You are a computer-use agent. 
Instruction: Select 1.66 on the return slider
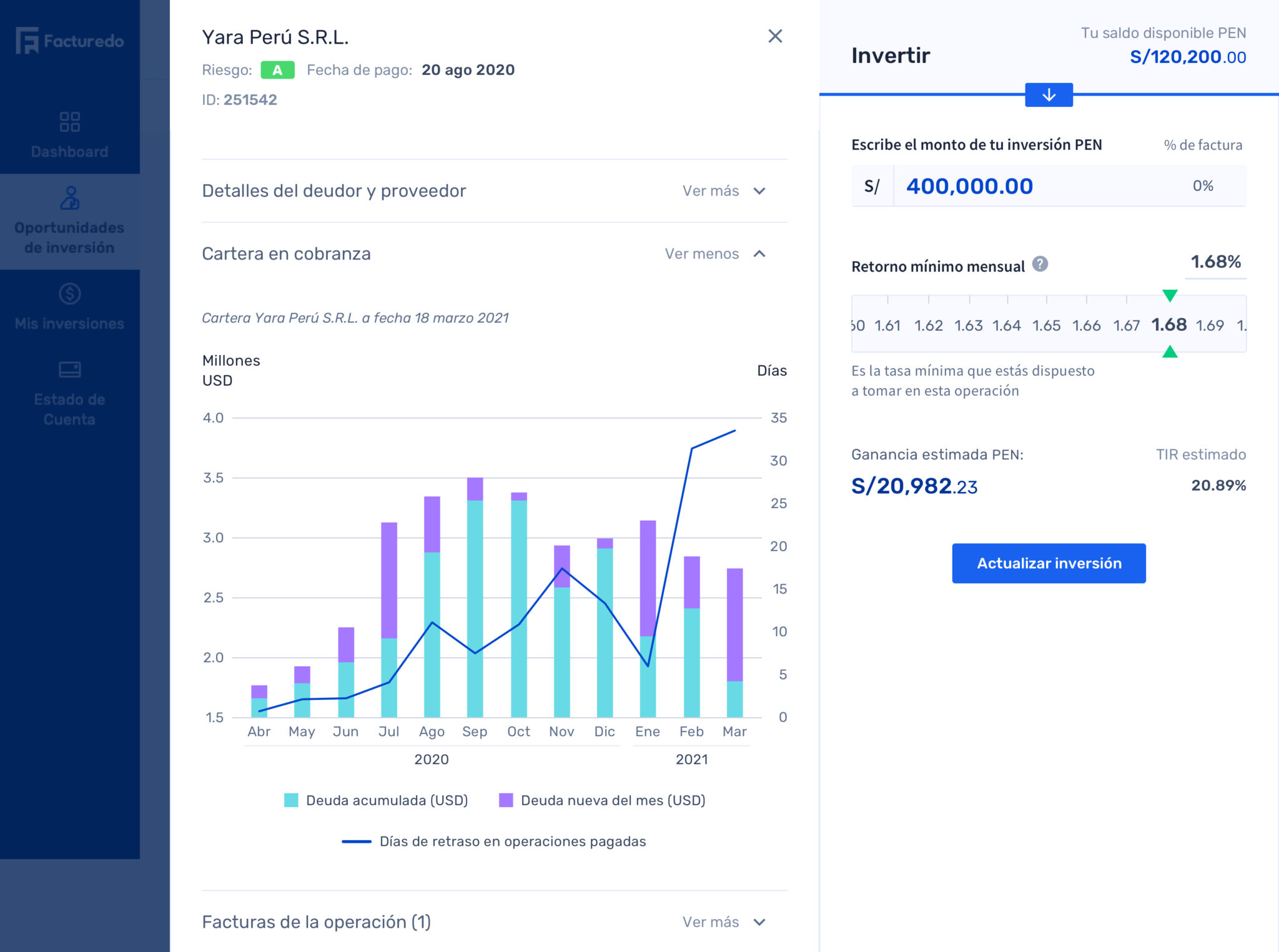(1087, 325)
